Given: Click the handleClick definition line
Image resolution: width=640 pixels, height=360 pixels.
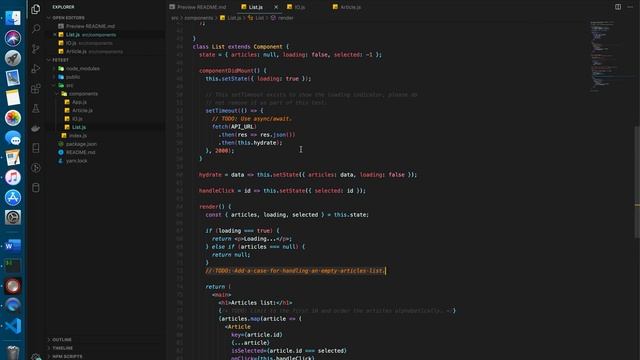Looking at the screenshot, I should 282,191.
